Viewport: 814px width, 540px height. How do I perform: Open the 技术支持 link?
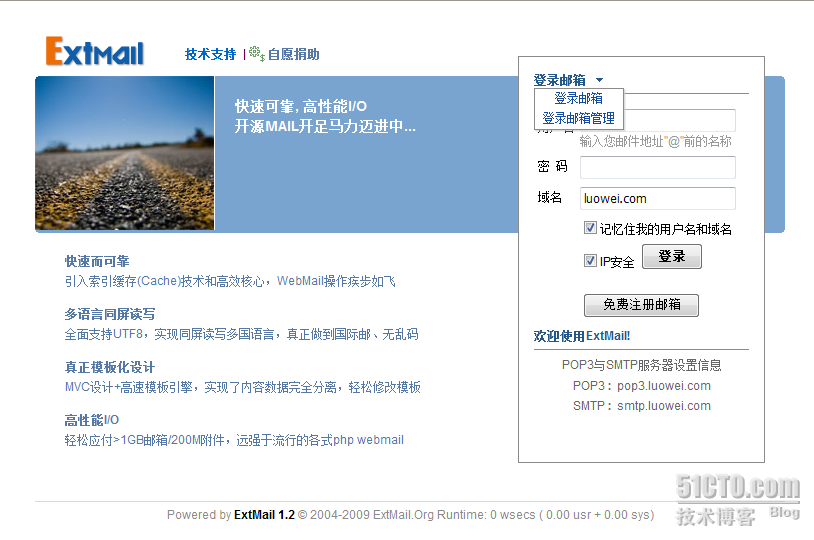click(x=210, y=54)
